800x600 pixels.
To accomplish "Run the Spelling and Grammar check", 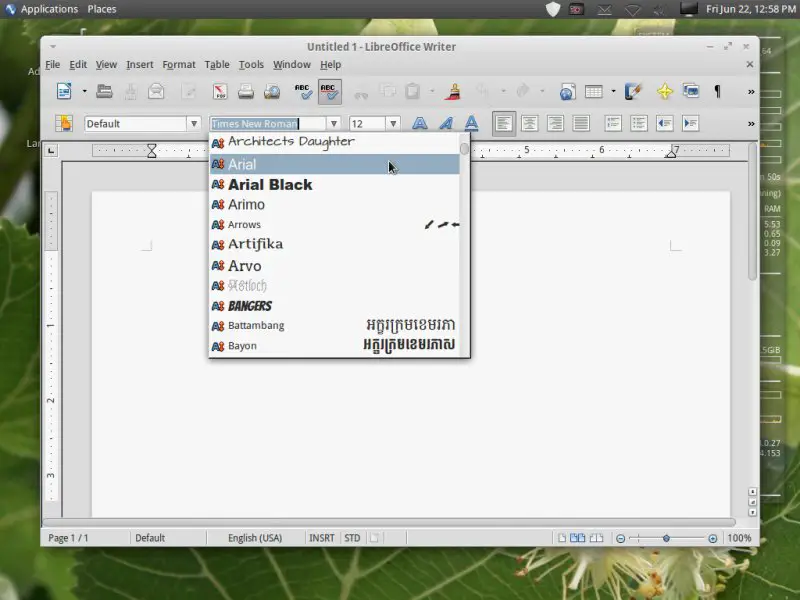I will tap(303, 91).
